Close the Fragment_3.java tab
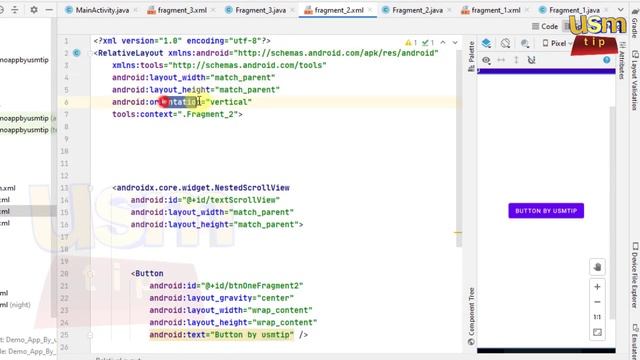This screenshot has width=640, height=360. coord(292,10)
